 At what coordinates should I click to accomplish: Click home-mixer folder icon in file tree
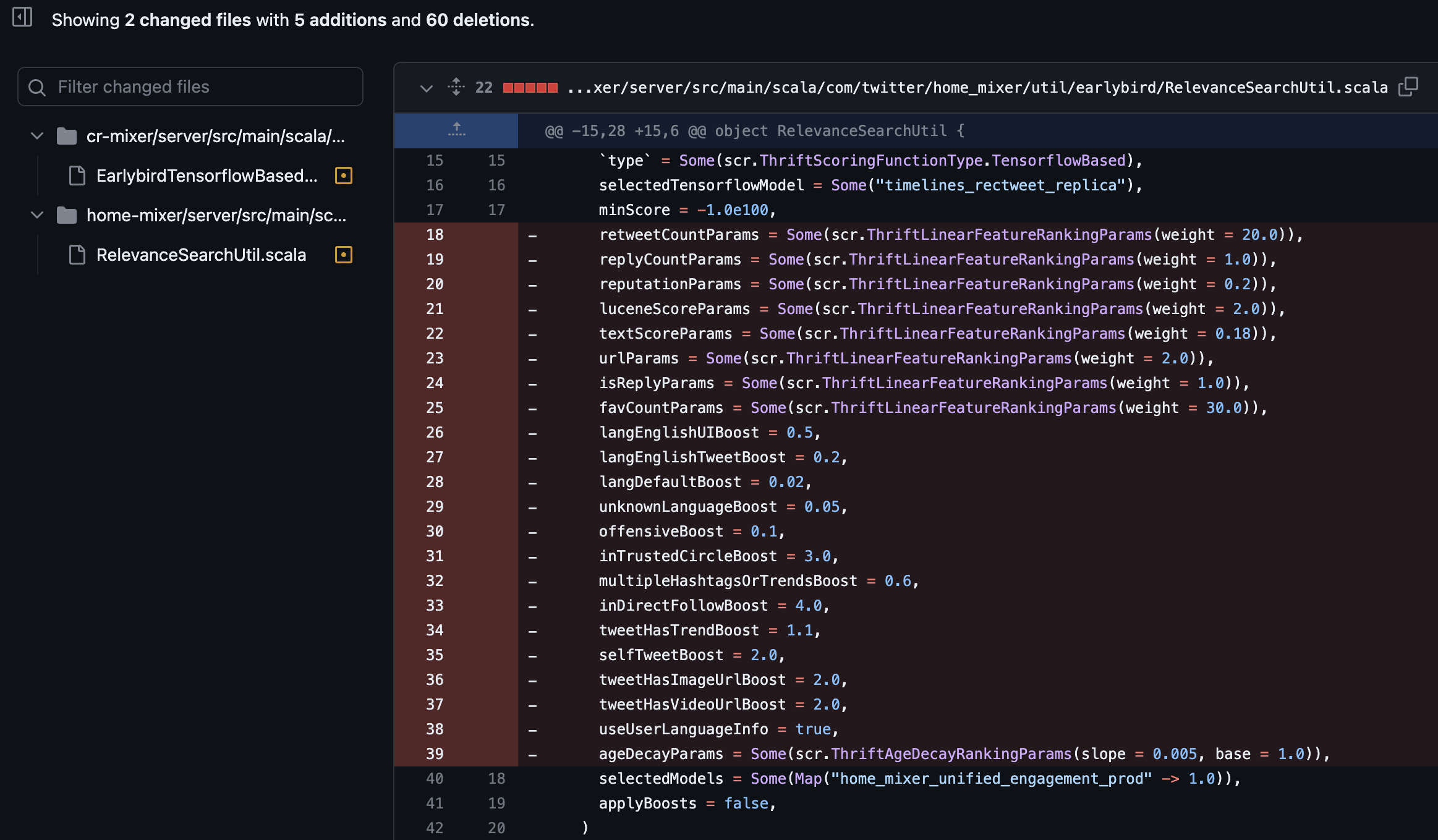click(x=66, y=215)
